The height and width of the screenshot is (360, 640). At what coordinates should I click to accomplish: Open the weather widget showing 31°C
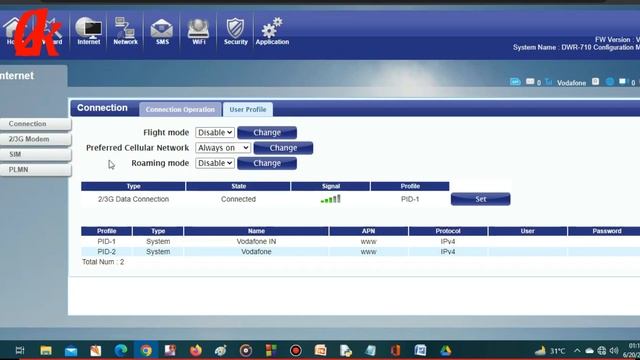click(550, 351)
